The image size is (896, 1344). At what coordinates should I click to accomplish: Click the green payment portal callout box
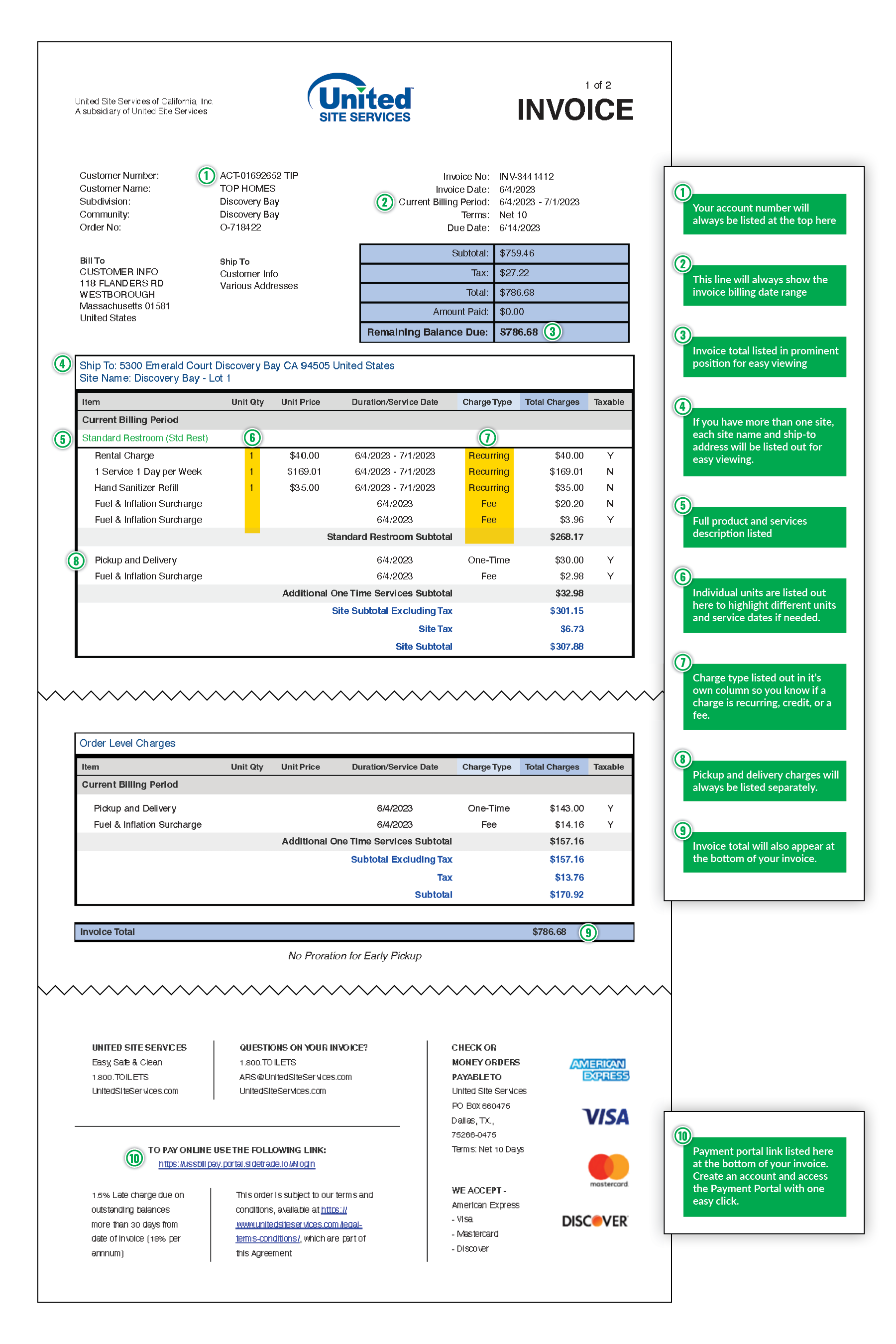(x=764, y=1176)
